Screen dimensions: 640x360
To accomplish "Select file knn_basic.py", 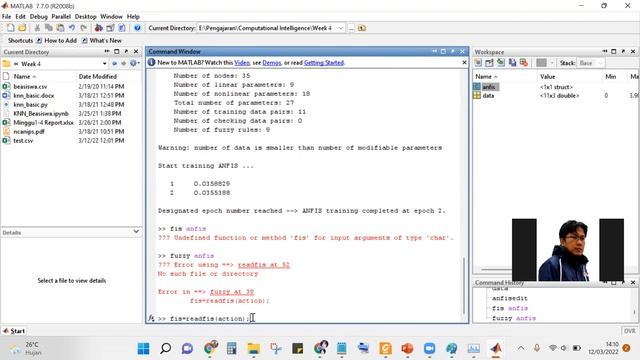I will tap(30, 104).
